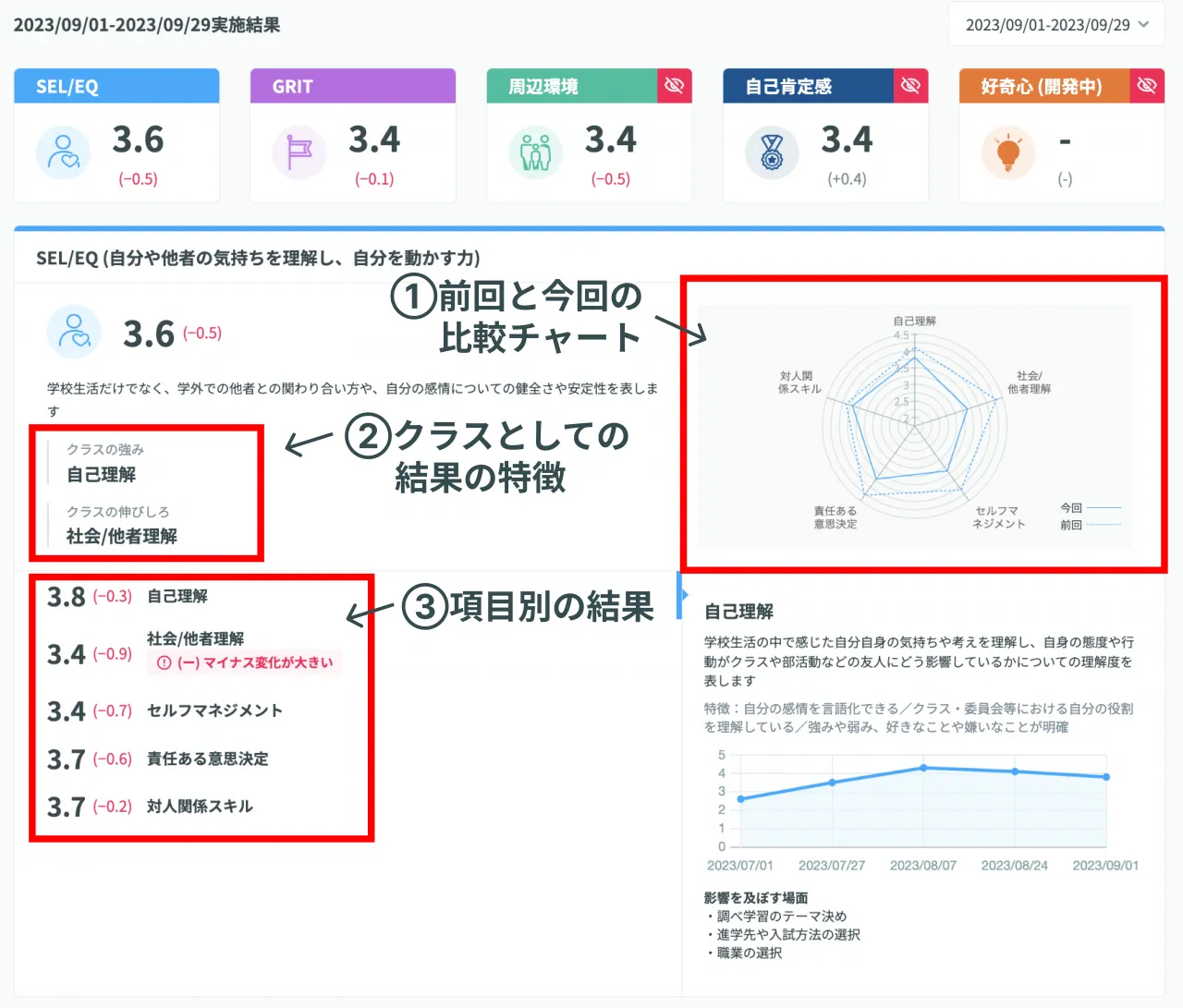
Task: Select the SEL/EQ card header
Action: coord(116,86)
